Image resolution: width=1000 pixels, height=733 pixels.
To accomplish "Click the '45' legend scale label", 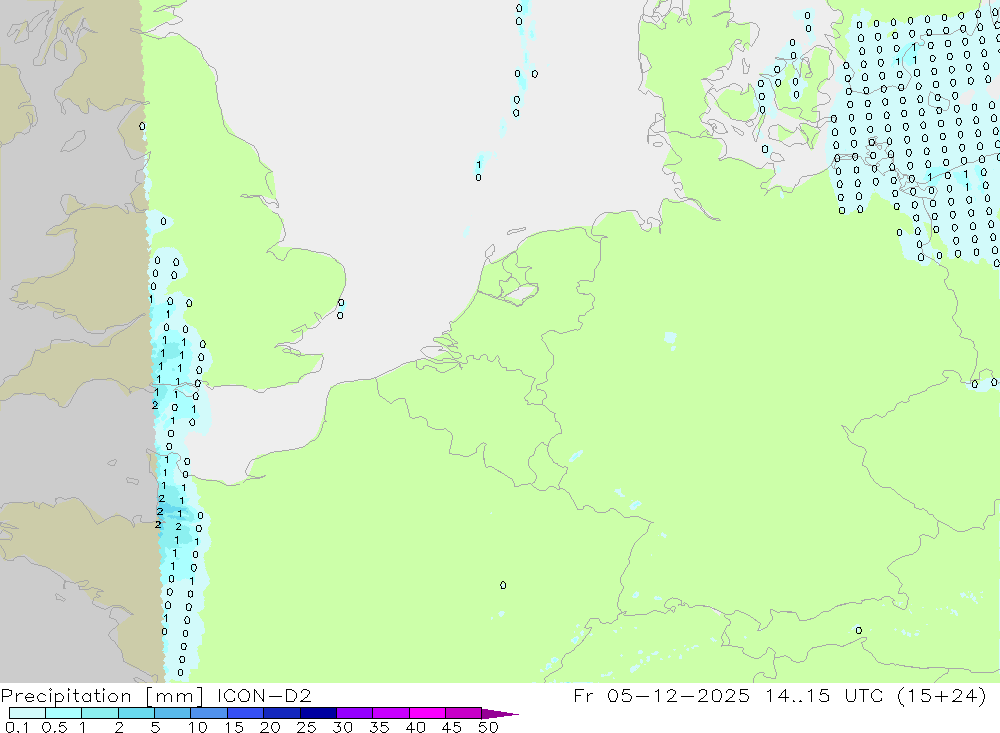I will point(452,727).
